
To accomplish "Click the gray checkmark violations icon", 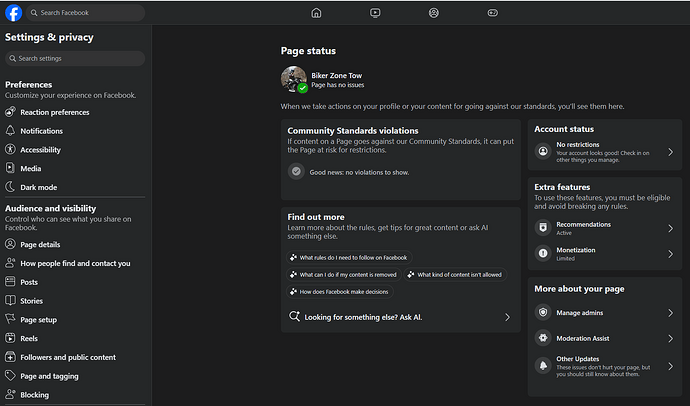I will pos(296,171).
